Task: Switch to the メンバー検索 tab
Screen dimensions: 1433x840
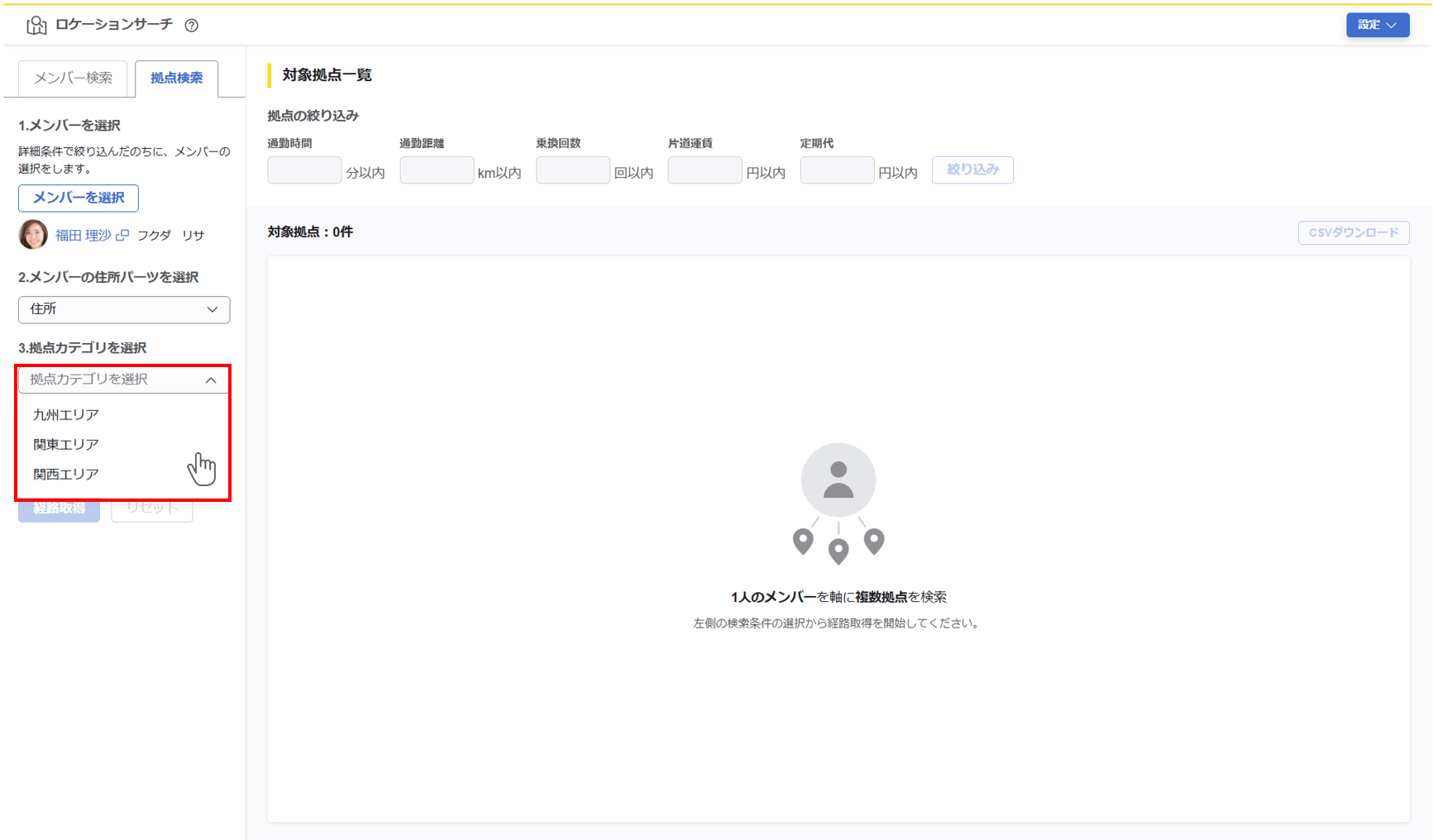Action: pos(73,78)
